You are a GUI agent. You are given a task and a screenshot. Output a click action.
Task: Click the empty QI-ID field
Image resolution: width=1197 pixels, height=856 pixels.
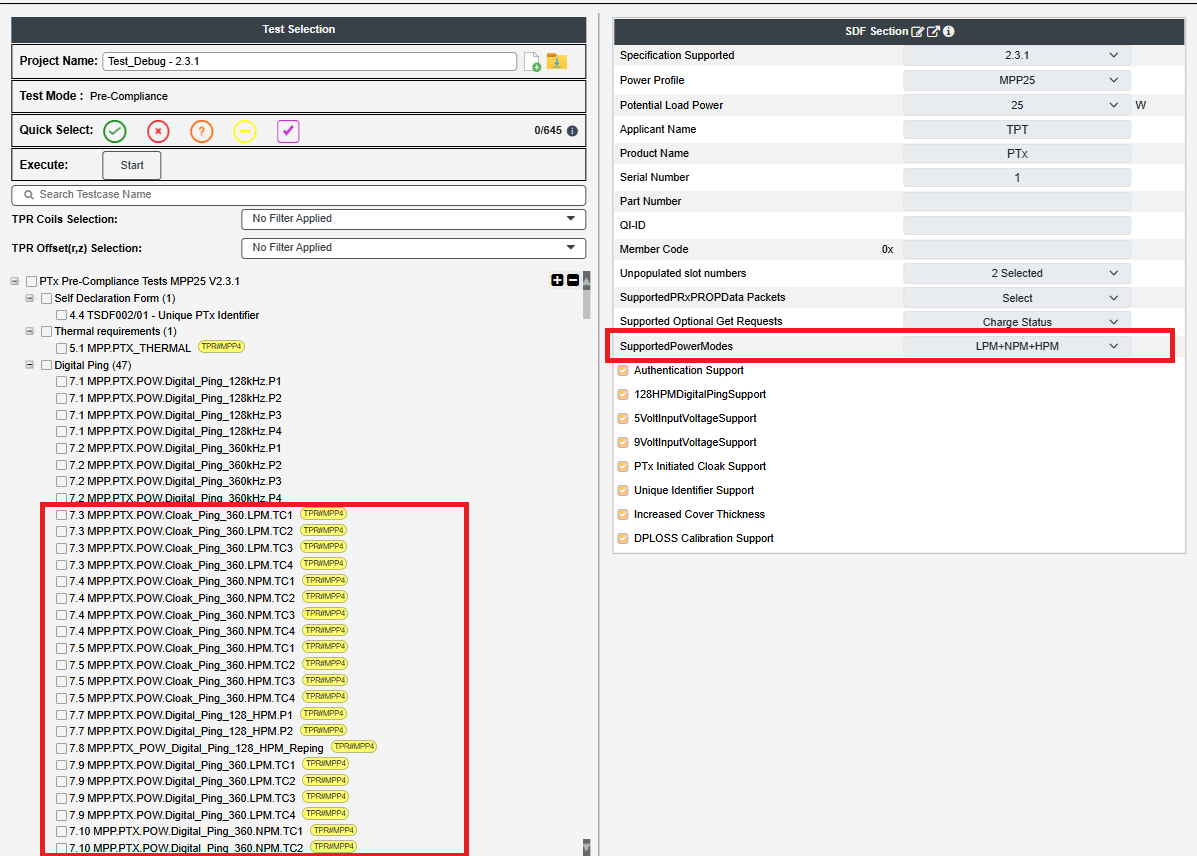coord(1016,225)
